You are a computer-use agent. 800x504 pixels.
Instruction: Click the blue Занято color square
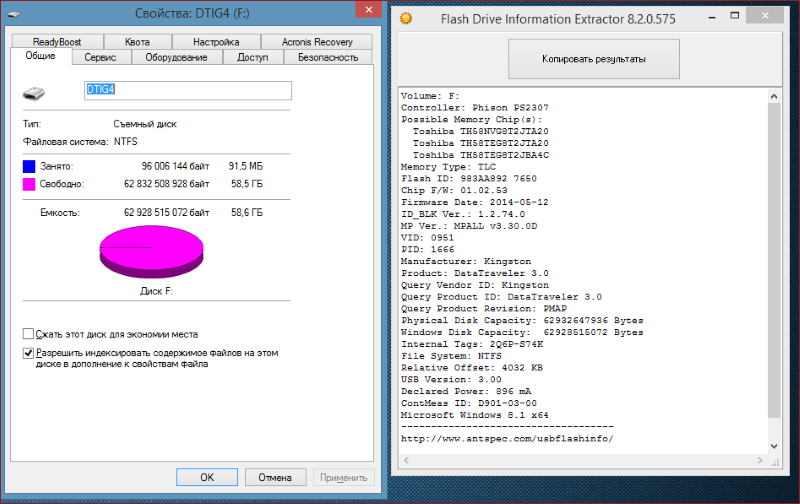point(29,166)
